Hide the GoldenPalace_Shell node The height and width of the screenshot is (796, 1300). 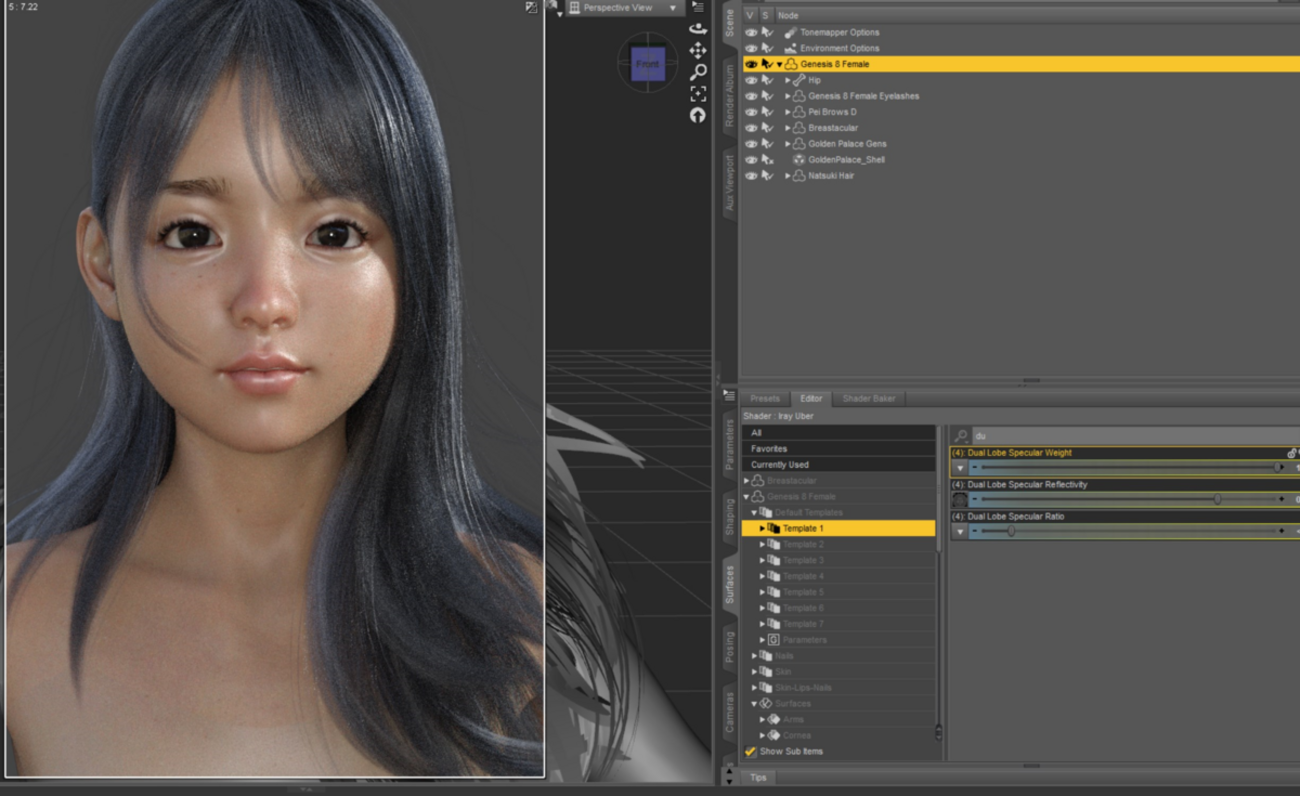pyautogui.click(x=751, y=159)
